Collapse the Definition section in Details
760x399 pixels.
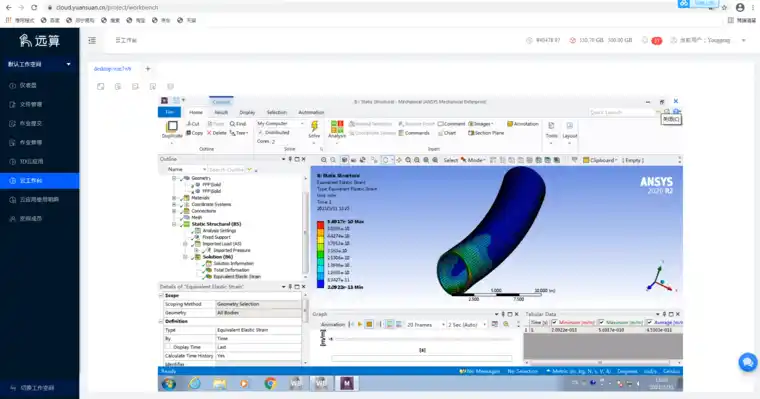point(161,321)
